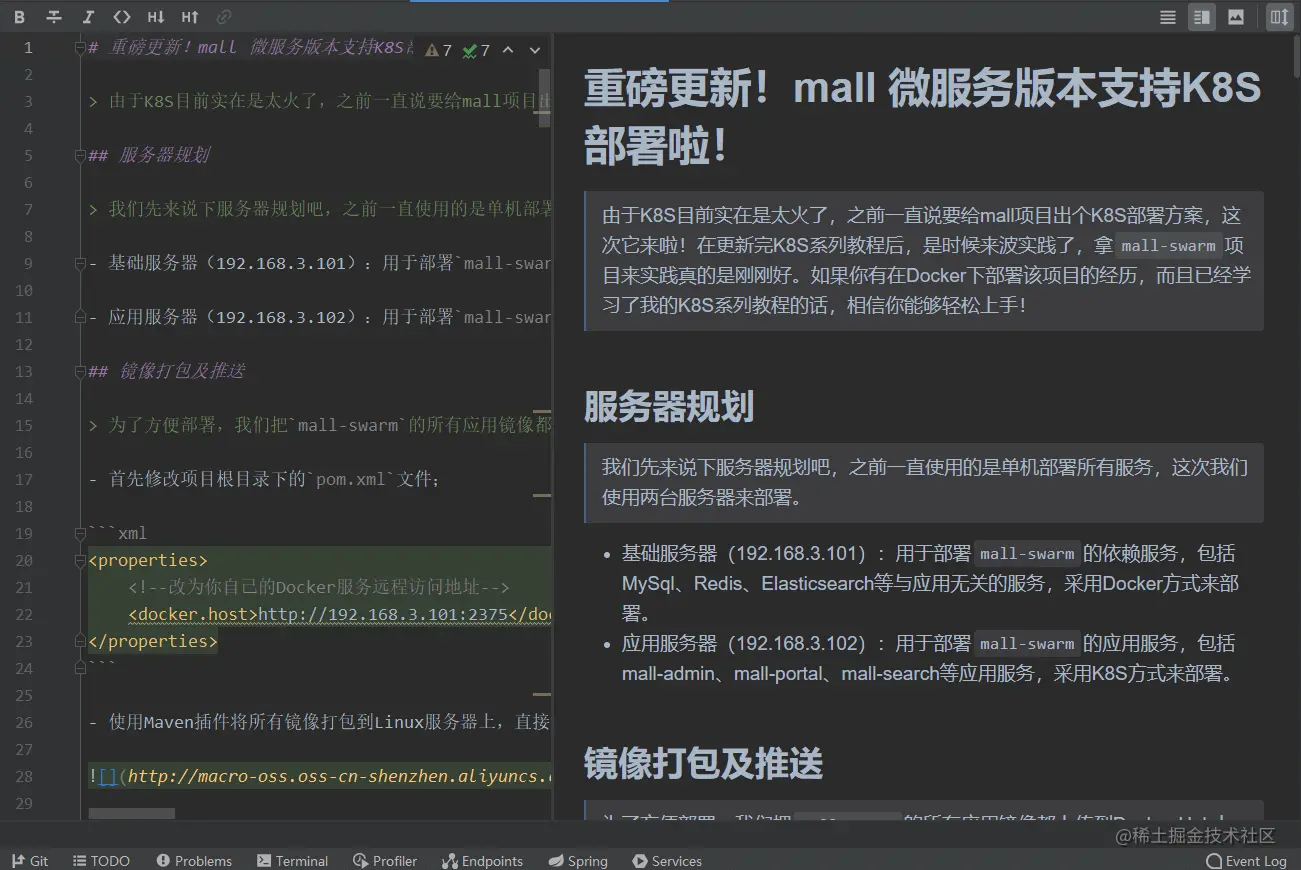Viewport: 1301px width, 870px height.
Task: Click the XML comment on line 21
Action: pos(319,587)
